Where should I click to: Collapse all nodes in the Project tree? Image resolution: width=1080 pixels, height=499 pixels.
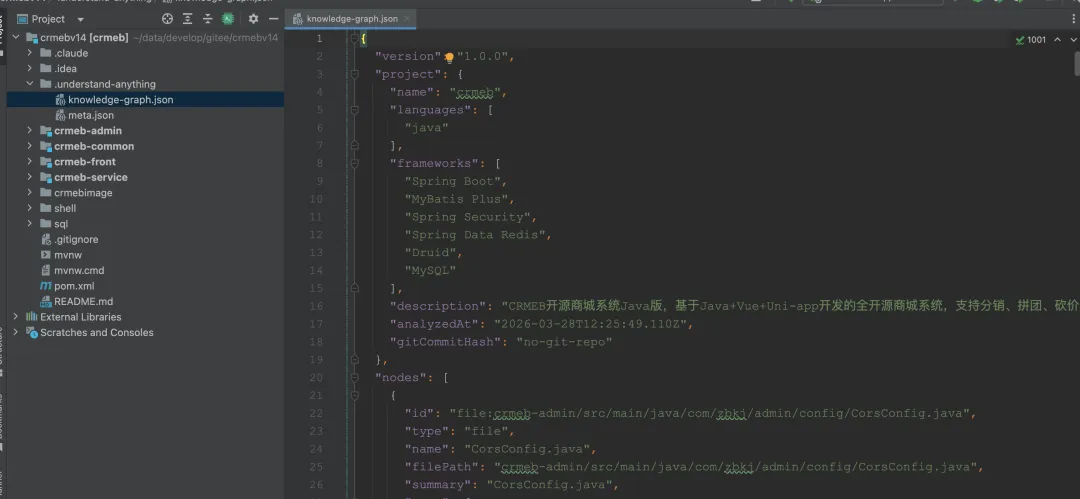[207, 19]
